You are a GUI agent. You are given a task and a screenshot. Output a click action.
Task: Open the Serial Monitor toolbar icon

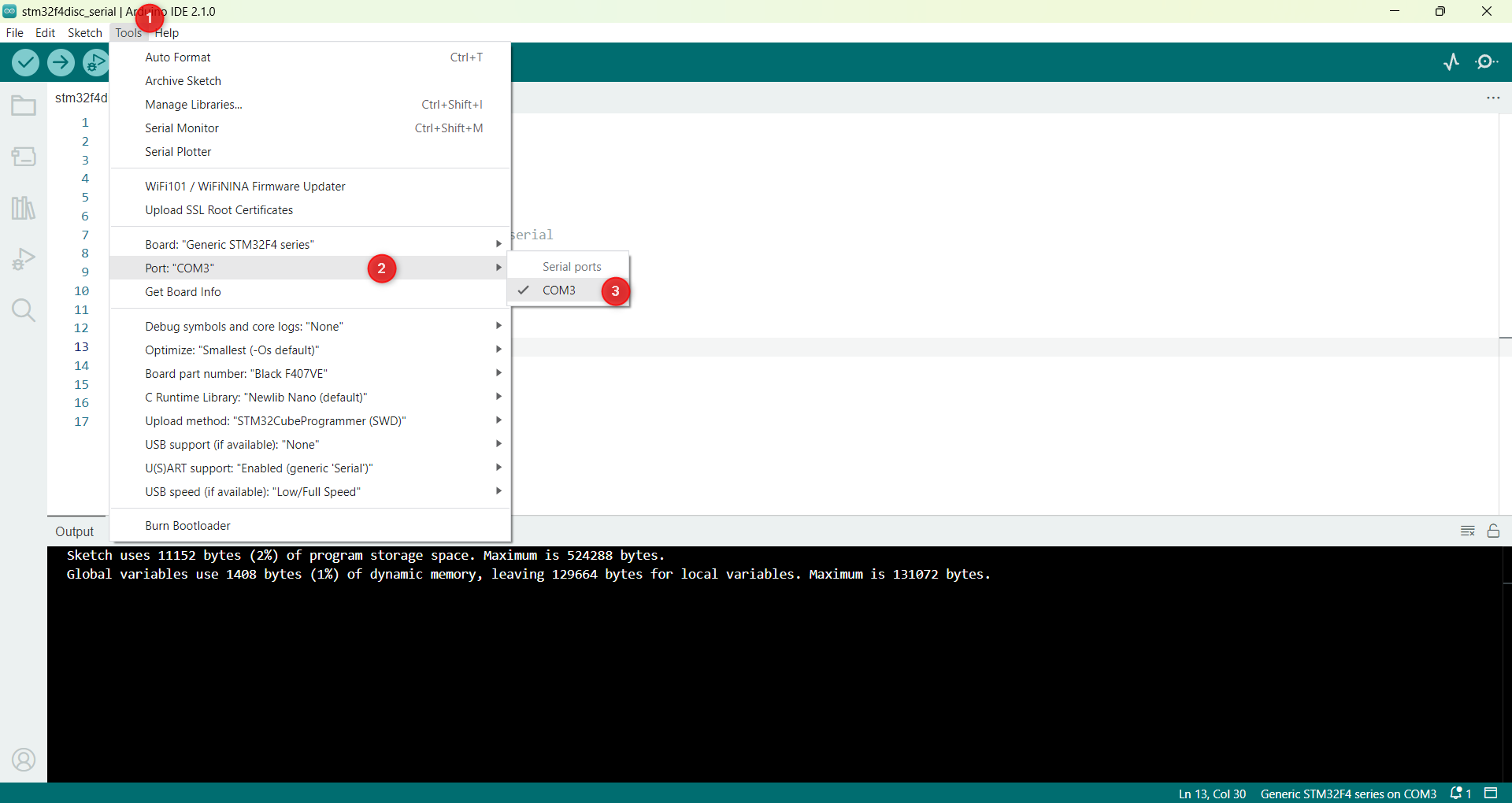click(x=1487, y=62)
